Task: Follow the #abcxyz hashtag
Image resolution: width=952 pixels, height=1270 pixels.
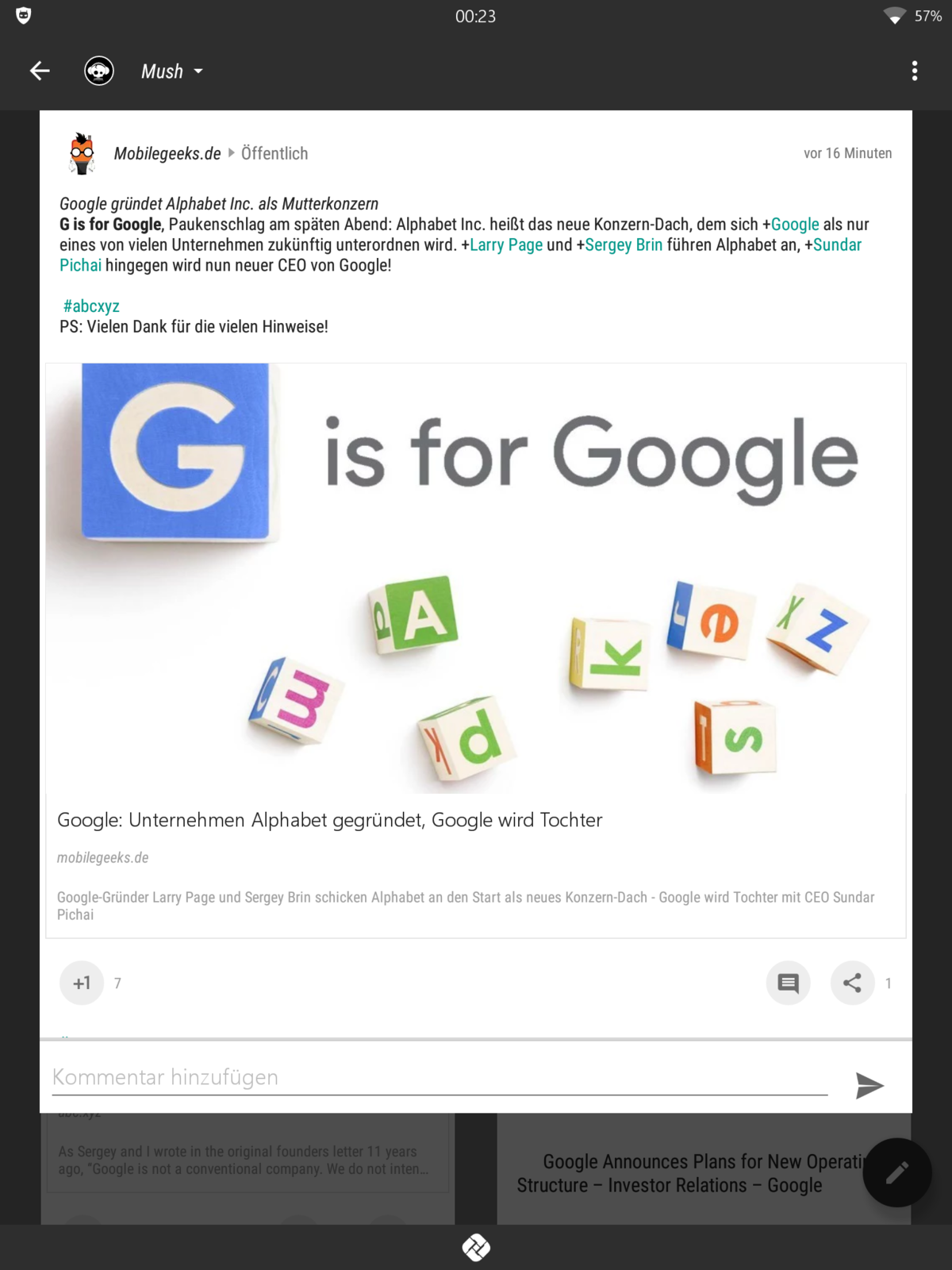Action: (x=91, y=306)
